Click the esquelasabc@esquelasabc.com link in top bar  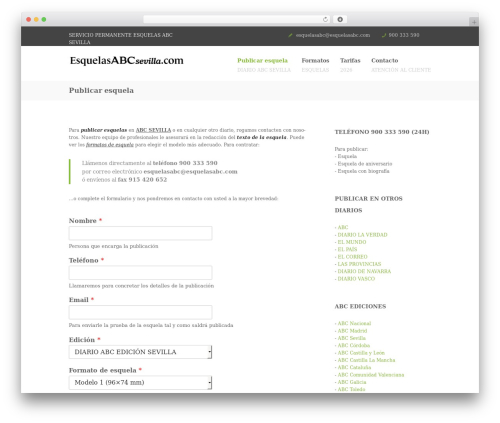coord(333,35)
